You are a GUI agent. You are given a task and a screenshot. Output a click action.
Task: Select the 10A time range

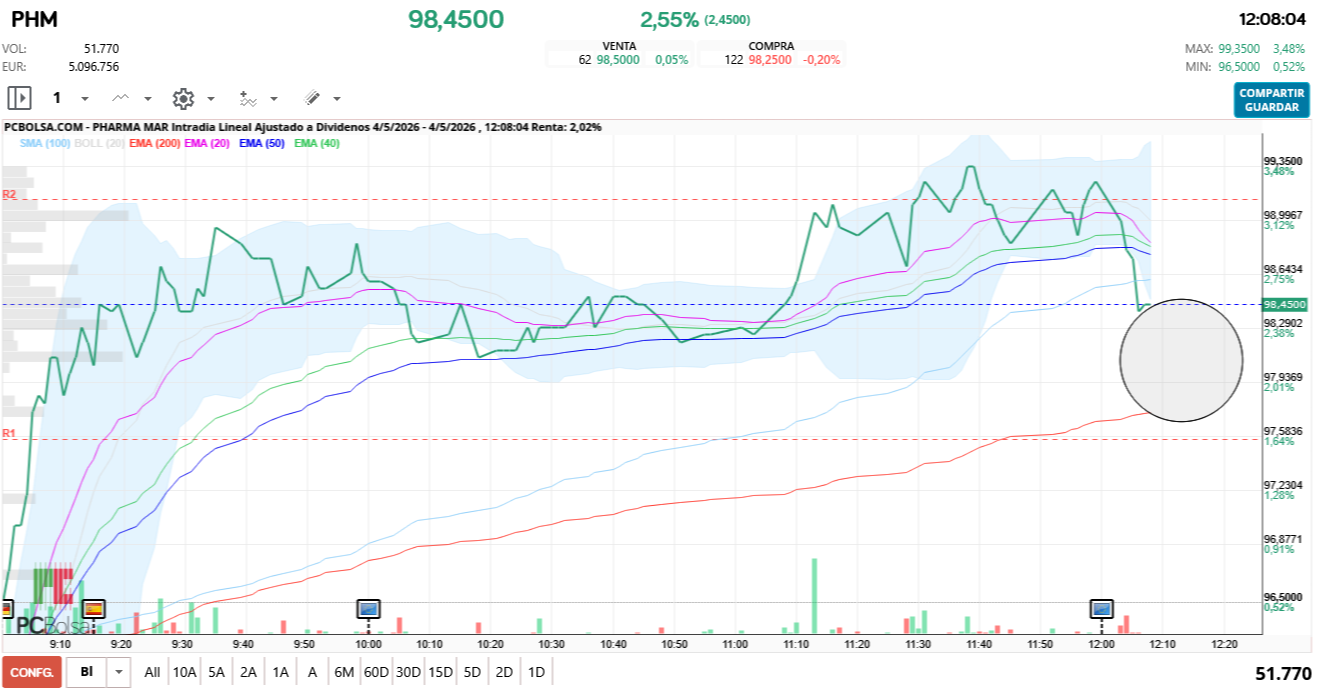click(x=184, y=673)
